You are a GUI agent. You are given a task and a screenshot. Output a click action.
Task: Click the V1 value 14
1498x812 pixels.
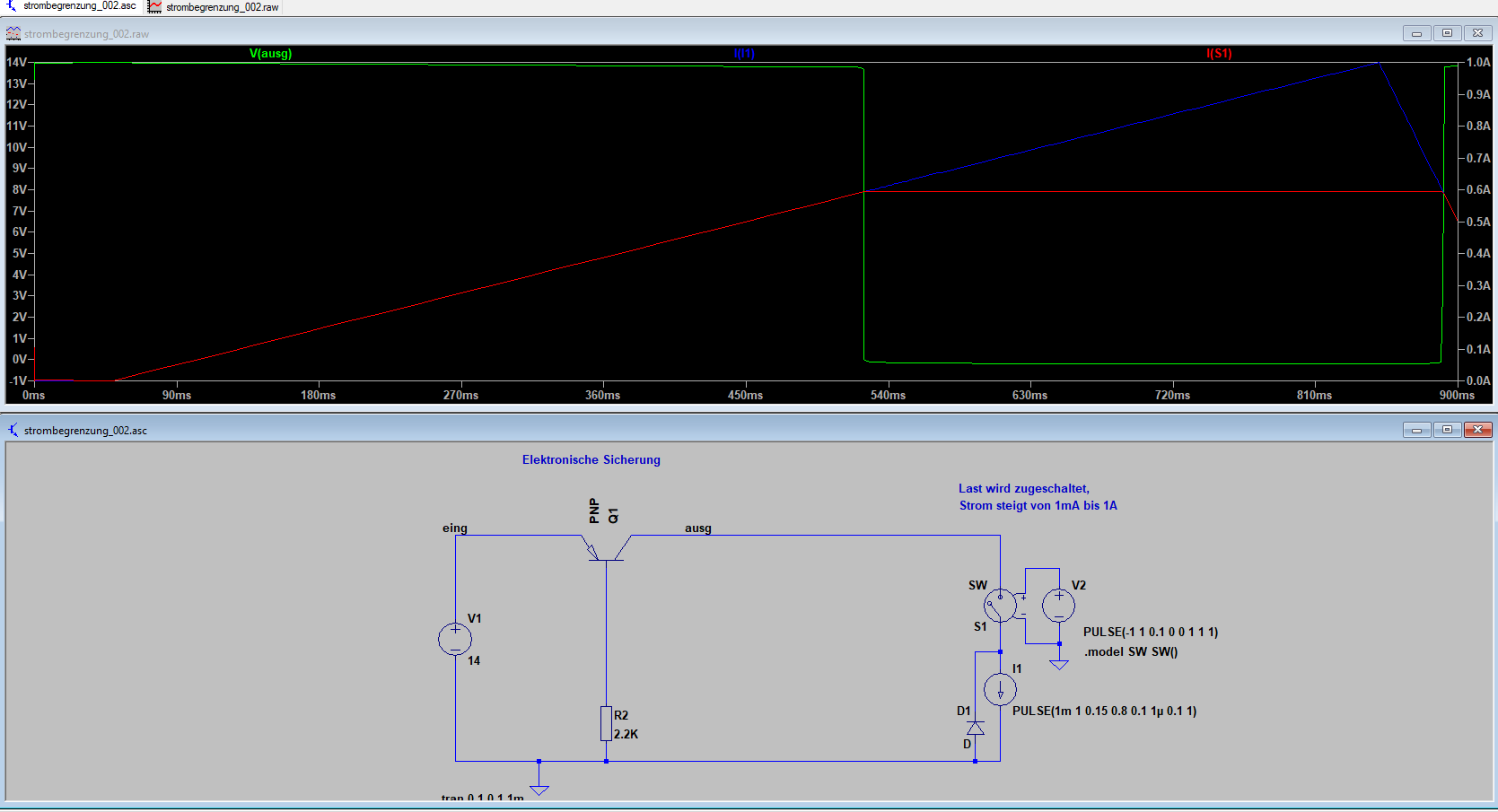(x=474, y=661)
